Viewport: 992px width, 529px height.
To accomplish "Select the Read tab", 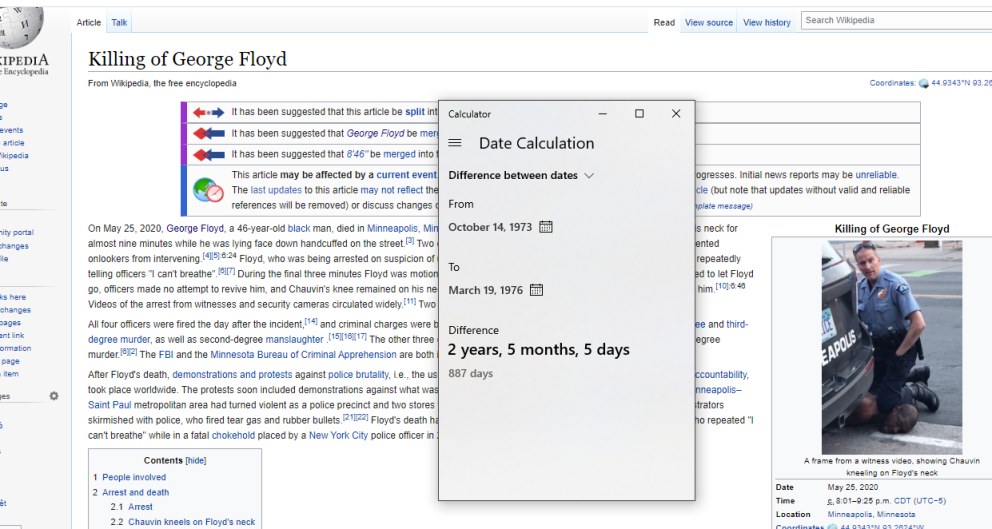I will [664, 22].
